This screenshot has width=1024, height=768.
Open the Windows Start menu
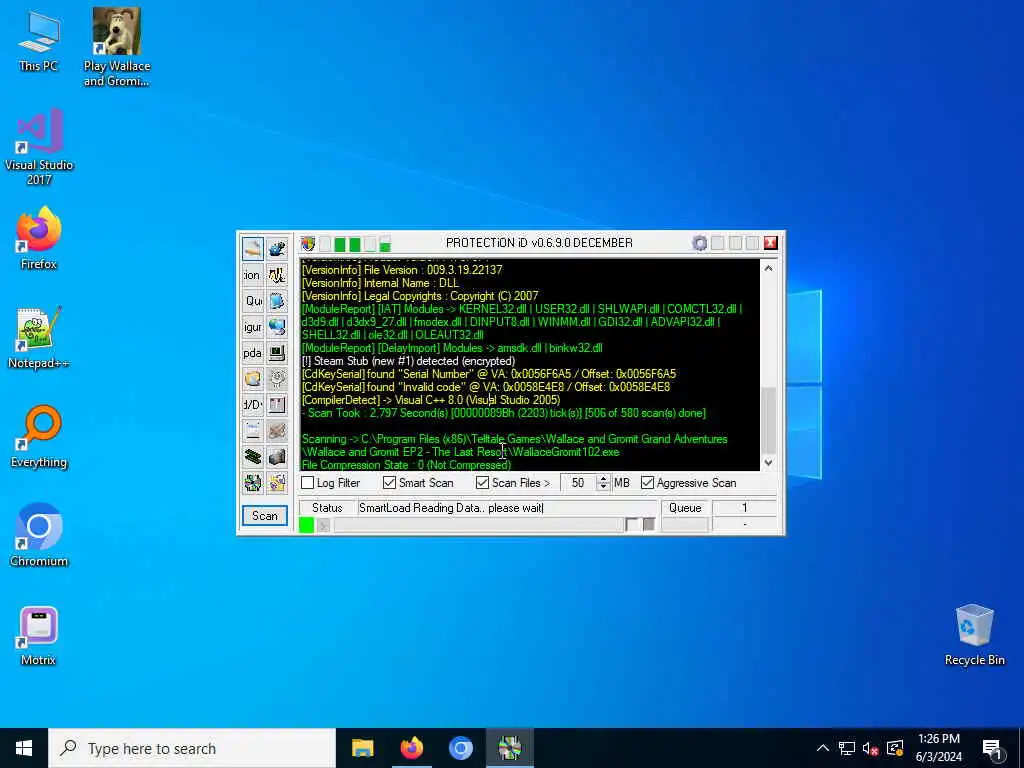[x=24, y=748]
